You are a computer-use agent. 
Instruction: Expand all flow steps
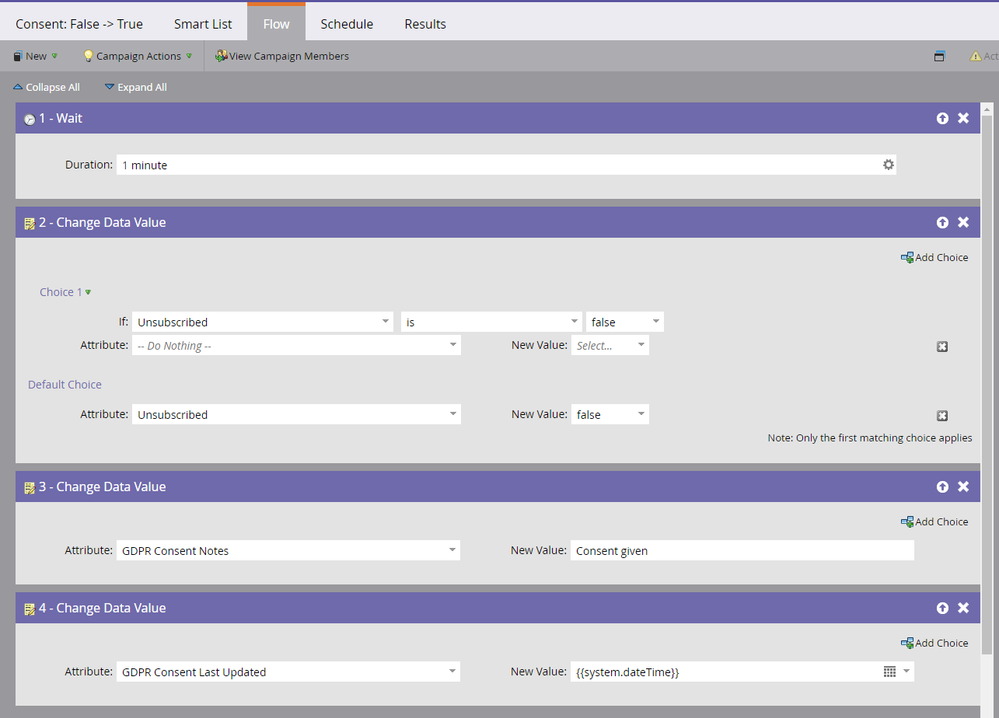click(135, 88)
